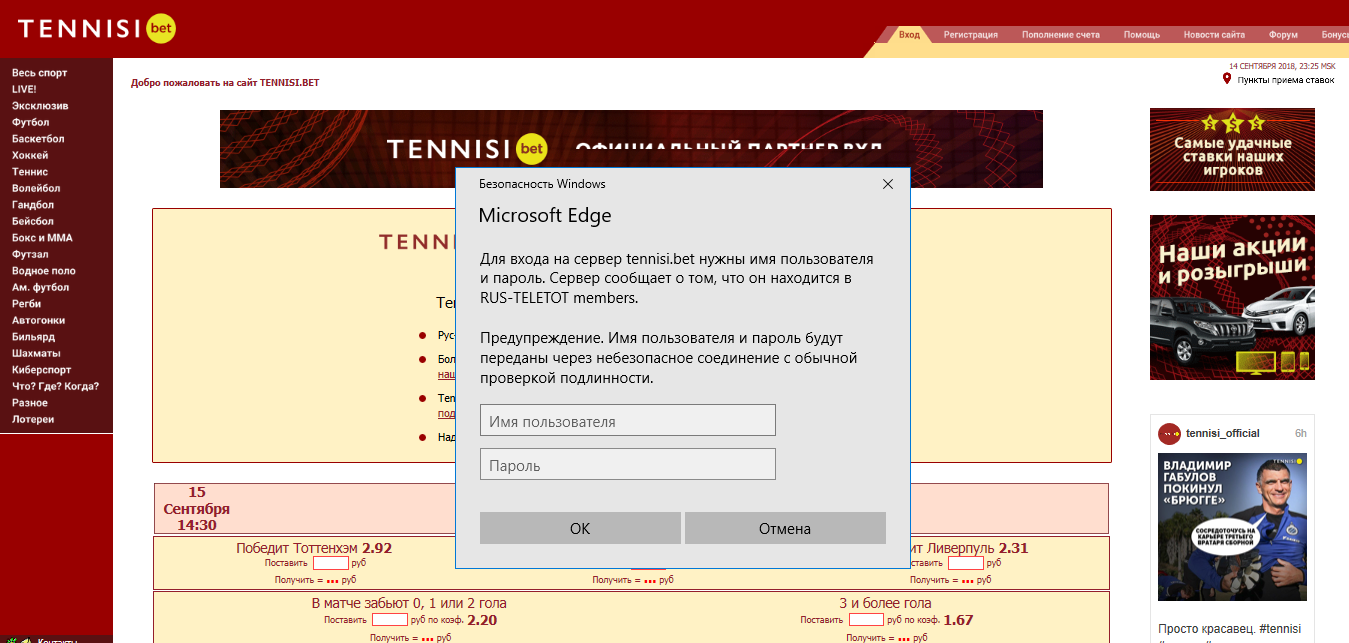Click the tennisi_official Instagram avatar

[x=1169, y=433]
